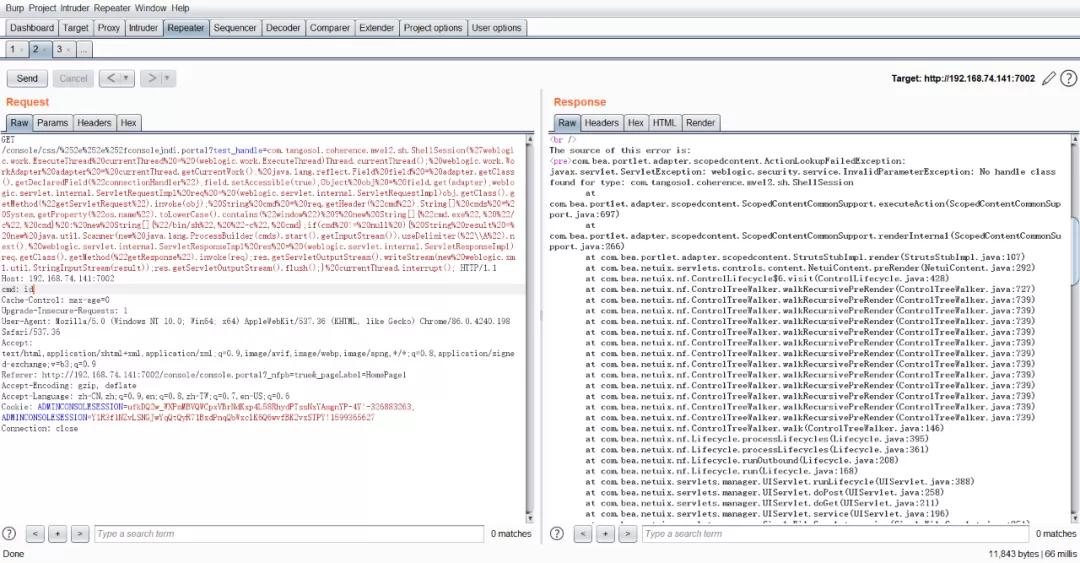
Task: Click the 'Connection: close' request line
Action: click(39, 429)
